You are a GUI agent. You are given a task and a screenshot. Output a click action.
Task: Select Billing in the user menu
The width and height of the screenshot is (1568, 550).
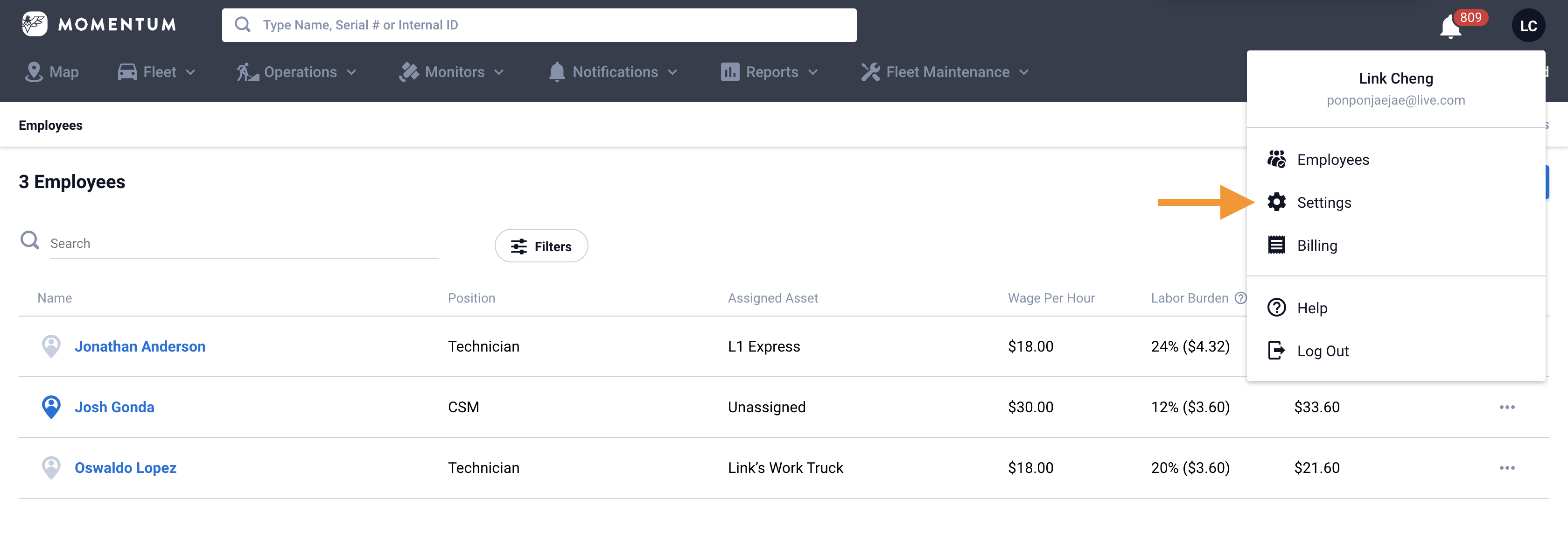pos(1396,245)
